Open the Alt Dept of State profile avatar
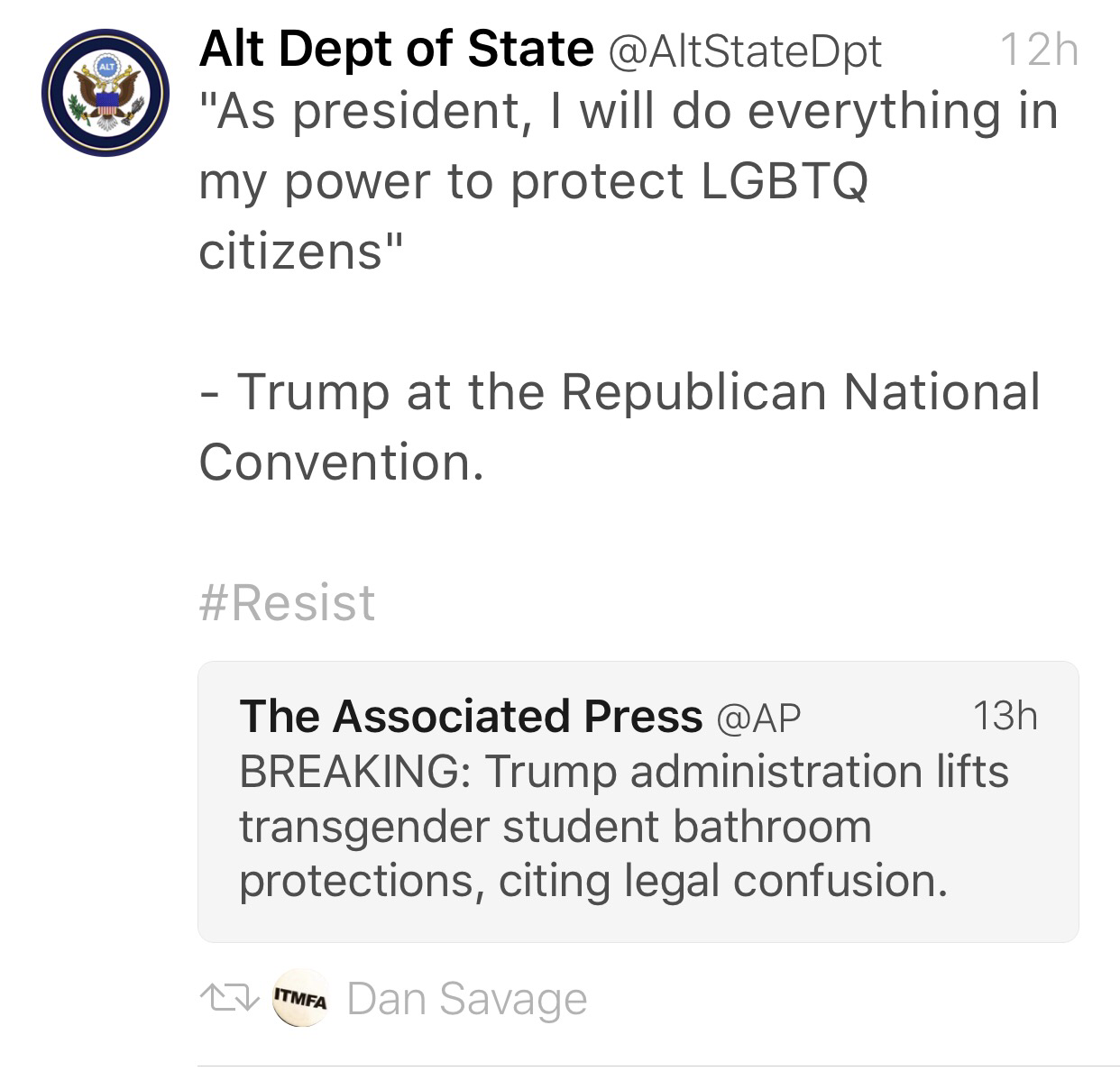Screen dimensions: 1120x1071 tap(106, 93)
